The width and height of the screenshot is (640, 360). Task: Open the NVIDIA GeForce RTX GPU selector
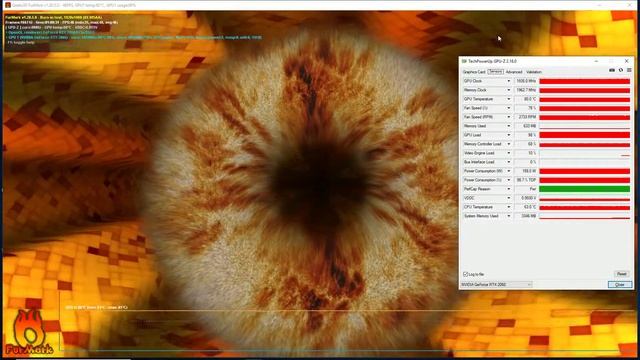click(496, 284)
